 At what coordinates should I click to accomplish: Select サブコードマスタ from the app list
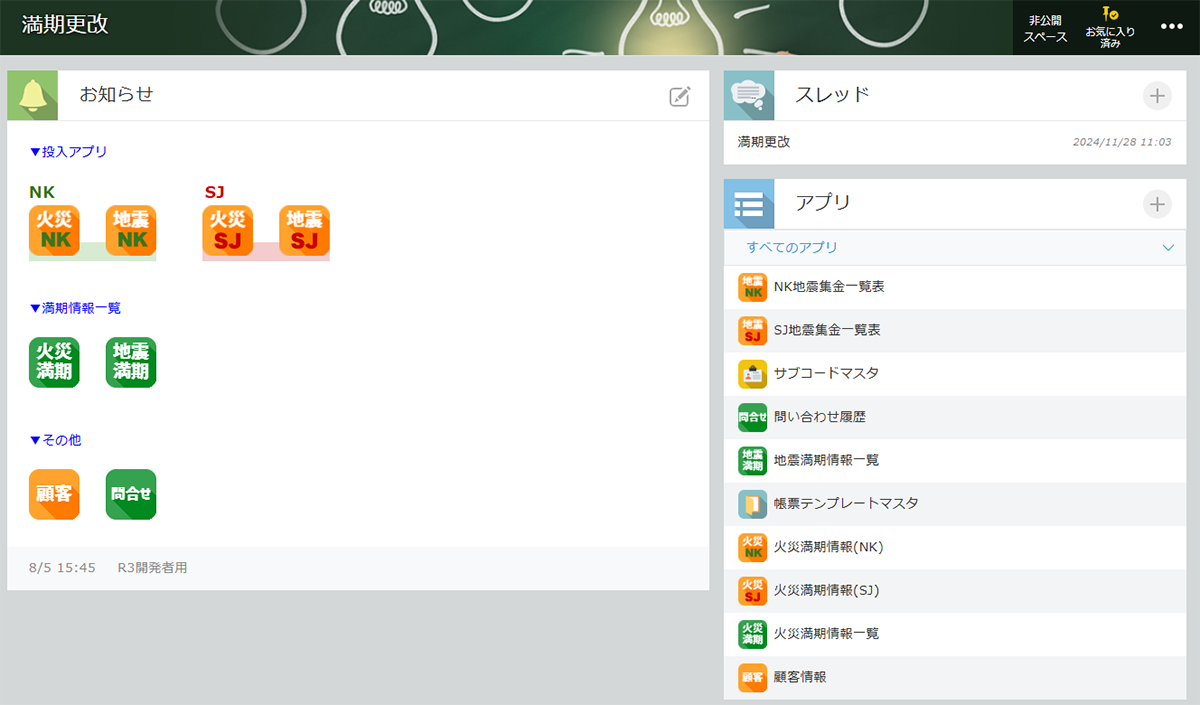point(826,373)
